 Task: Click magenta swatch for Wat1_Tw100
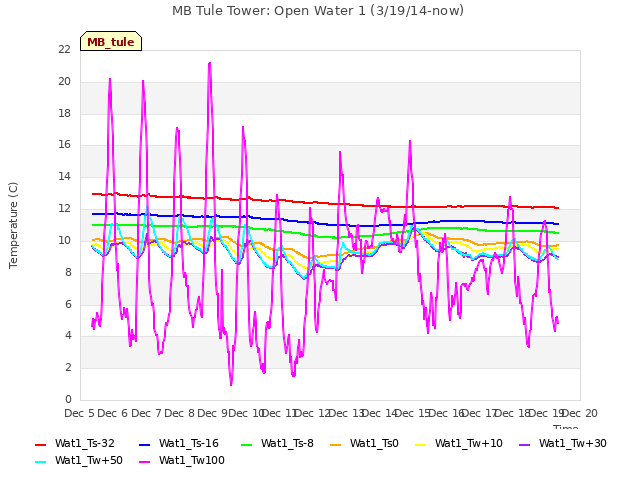click(144, 462)
